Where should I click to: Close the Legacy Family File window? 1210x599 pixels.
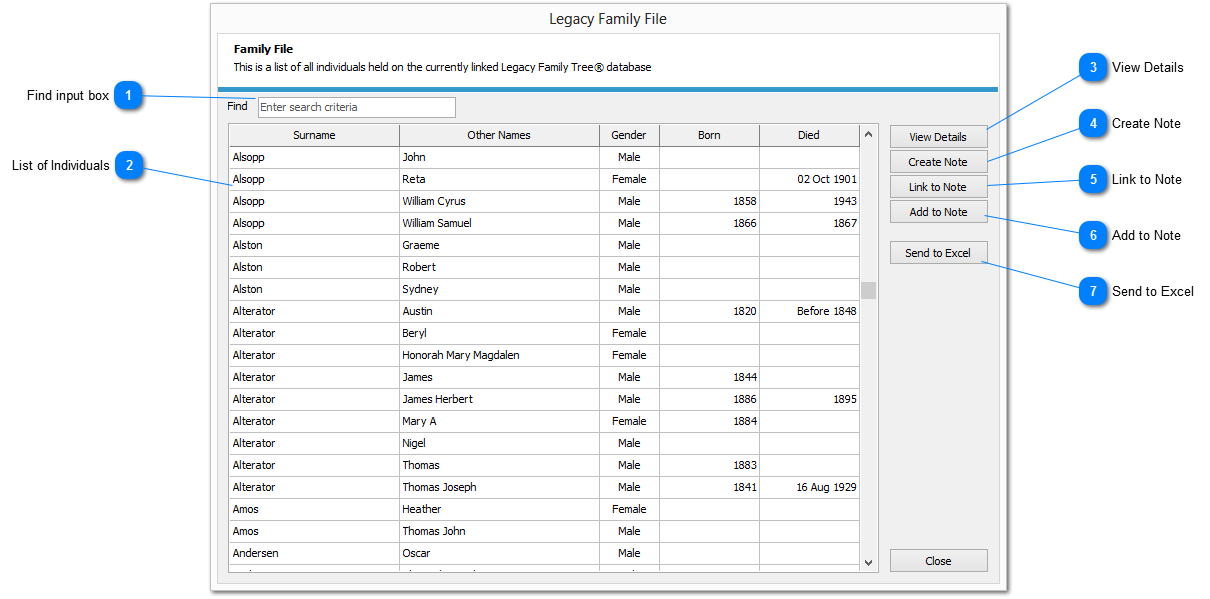[938, 560]
